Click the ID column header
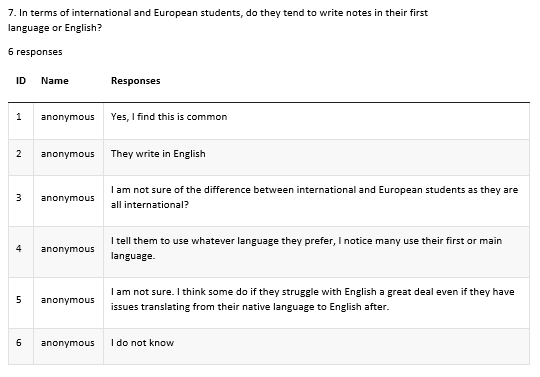Viewport: 540px width, 377px height. tap(21, 81)
